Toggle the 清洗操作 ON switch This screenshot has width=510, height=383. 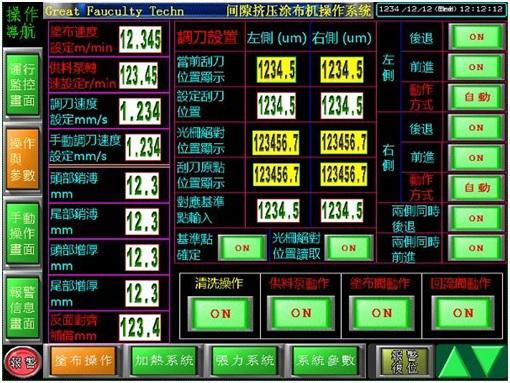coord(220,314)
